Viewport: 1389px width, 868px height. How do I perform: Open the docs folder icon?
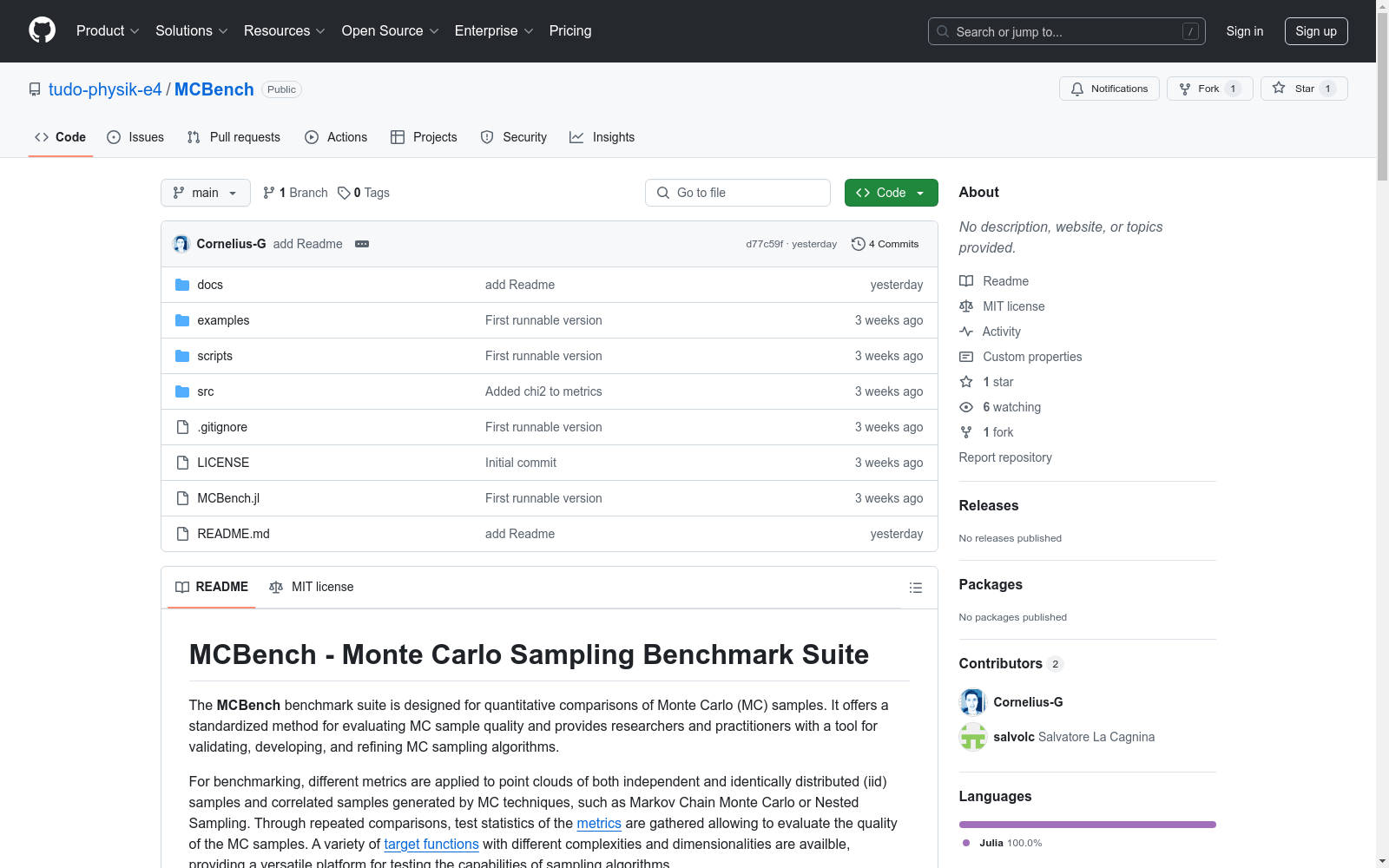[x=182, y=285]
